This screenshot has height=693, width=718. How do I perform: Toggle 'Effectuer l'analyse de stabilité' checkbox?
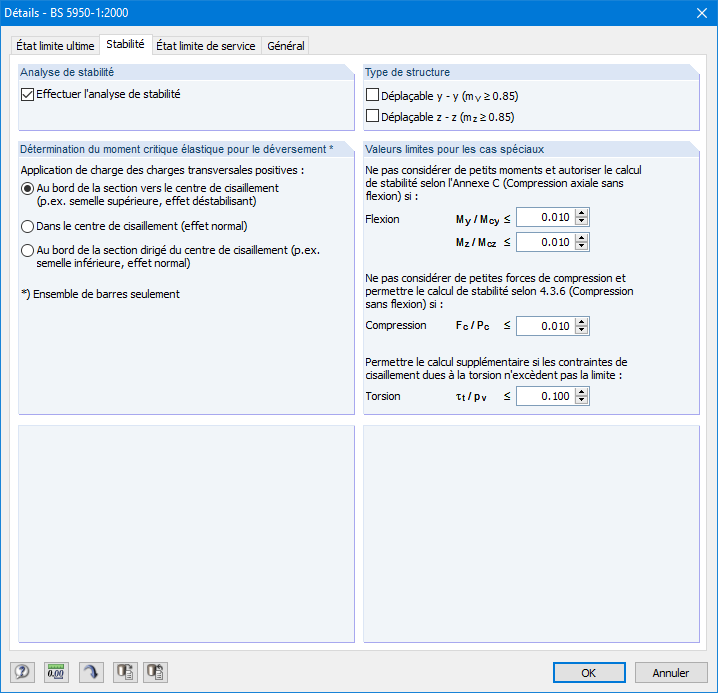[27, 95]
